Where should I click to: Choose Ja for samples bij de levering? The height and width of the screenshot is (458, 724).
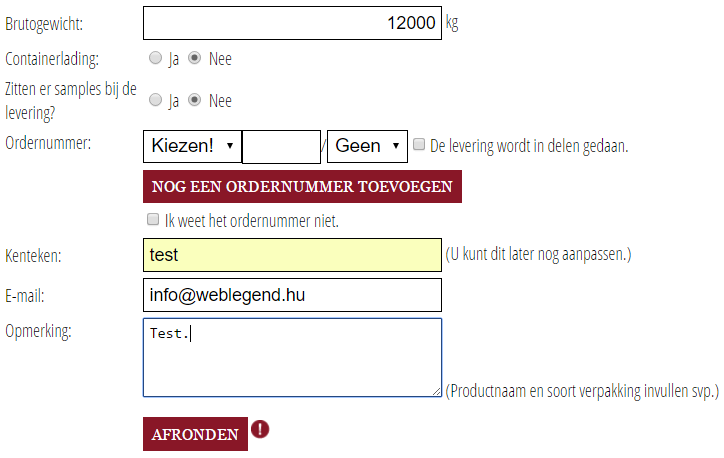[155, 100]
